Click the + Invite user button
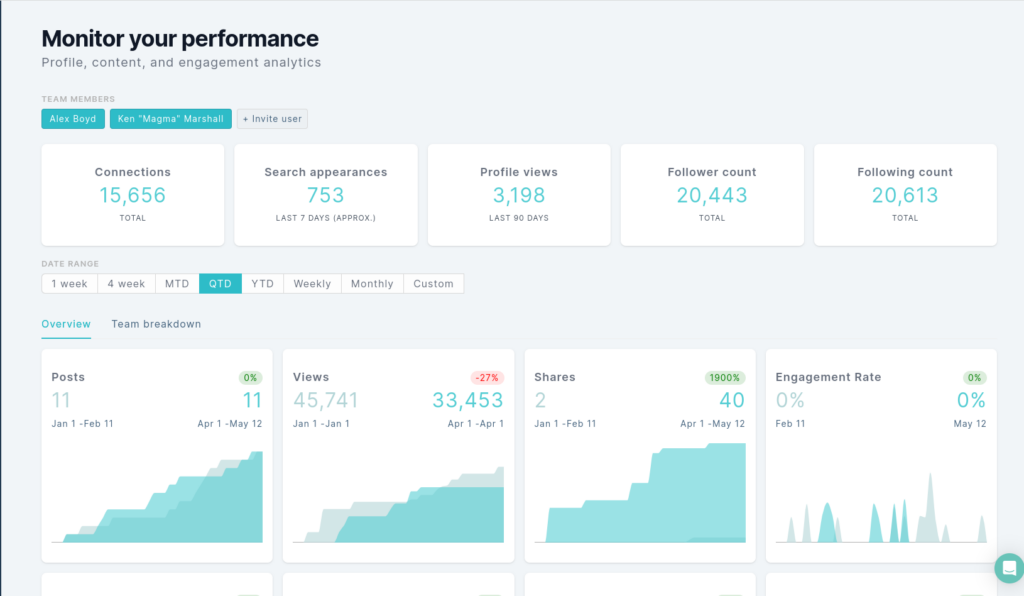Screen dimensions: 1024x596 (272, 119)
